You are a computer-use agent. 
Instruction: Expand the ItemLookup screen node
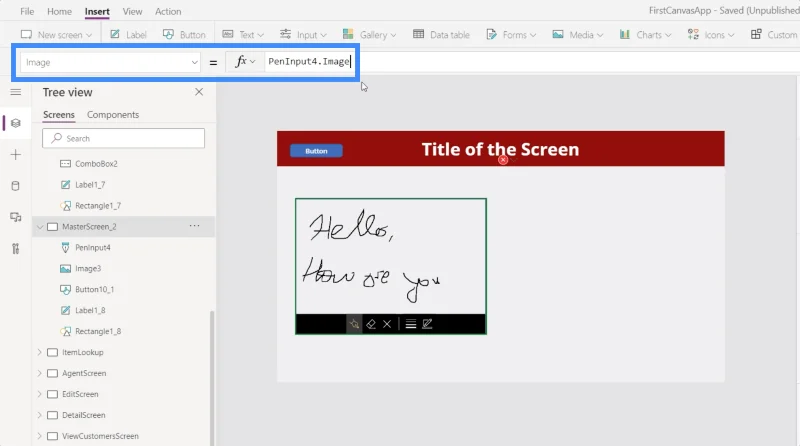click(40, 352)
